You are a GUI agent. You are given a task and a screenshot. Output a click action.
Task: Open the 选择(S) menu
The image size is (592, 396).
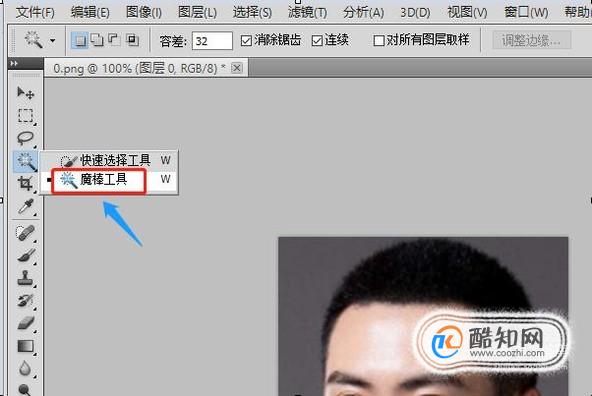[x=252, y=13]
